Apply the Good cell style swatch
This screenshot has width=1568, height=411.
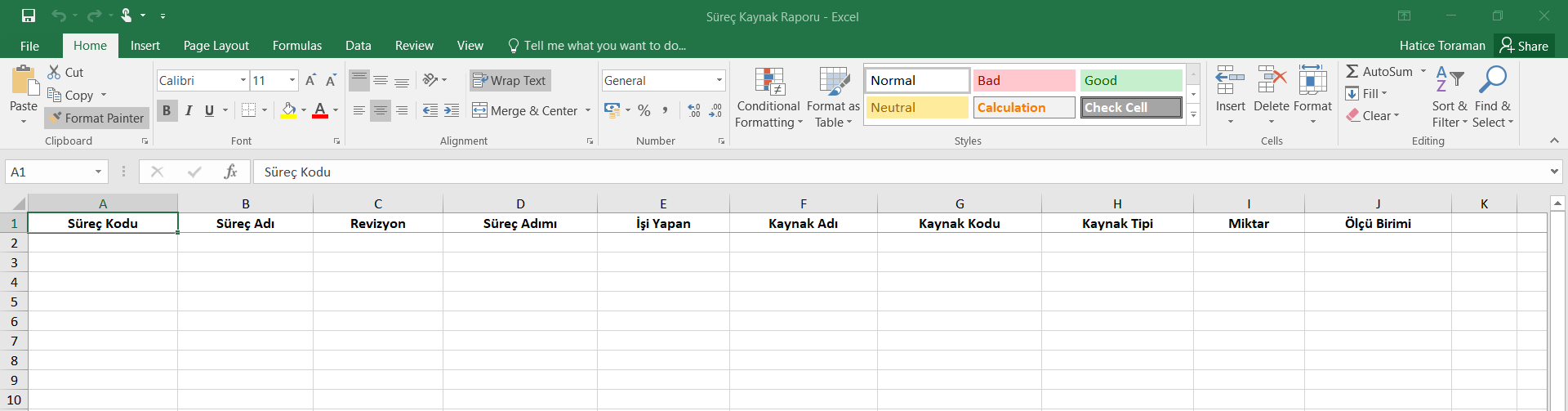(x=1130, y=80)
